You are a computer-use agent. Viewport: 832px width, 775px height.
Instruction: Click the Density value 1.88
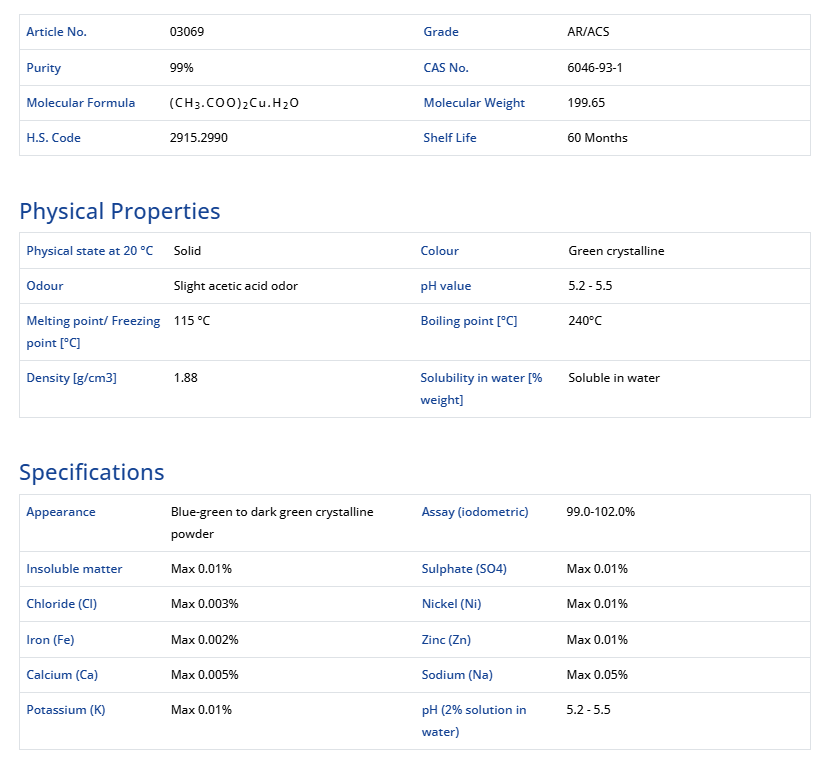click(186, 378)
